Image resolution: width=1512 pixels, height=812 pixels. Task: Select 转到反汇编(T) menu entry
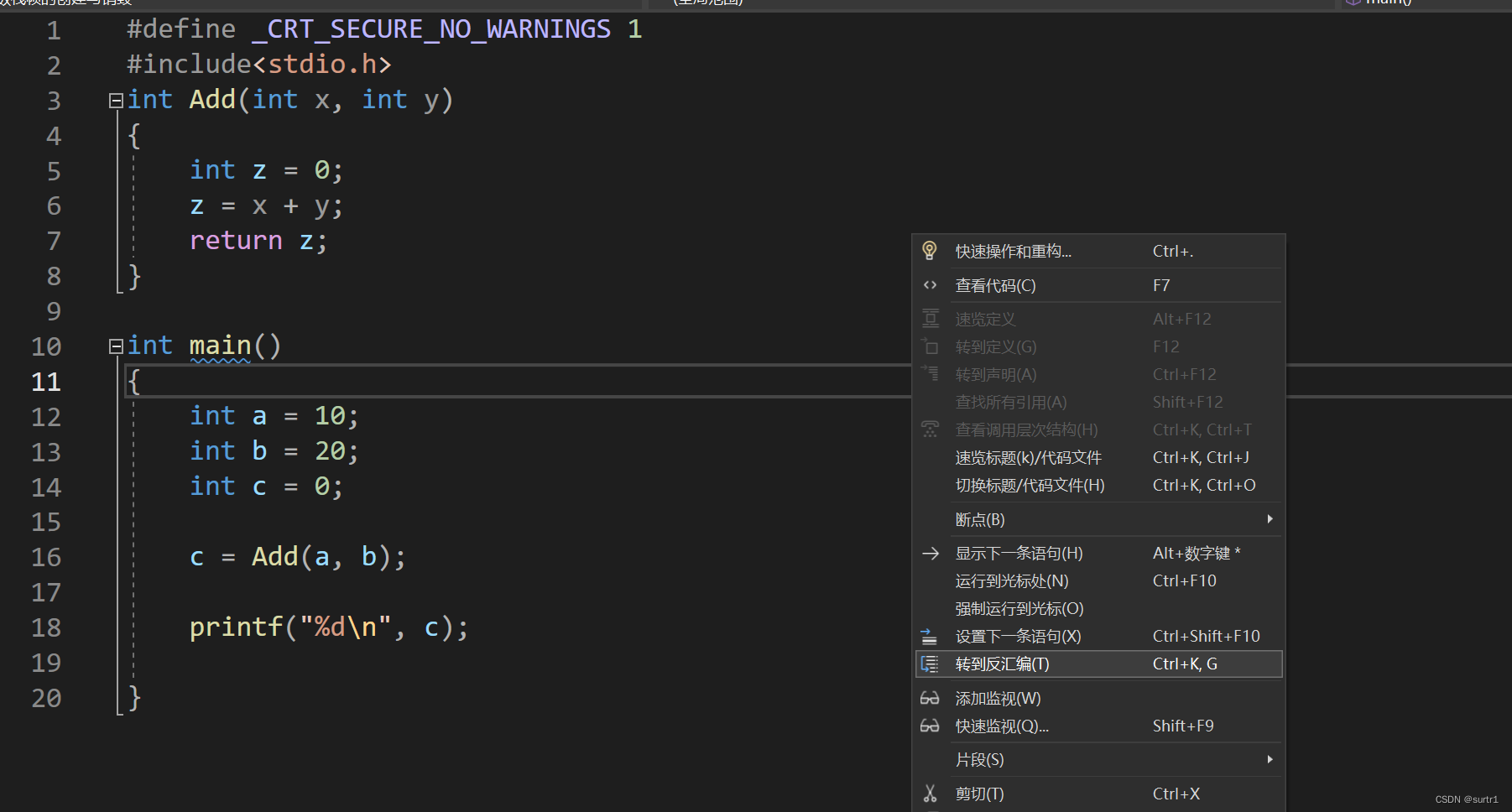click(1098, 664)
